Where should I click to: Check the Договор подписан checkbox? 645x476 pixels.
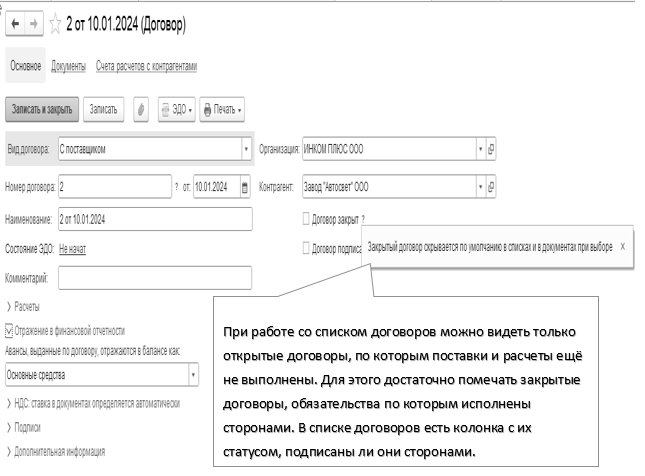tap(306, 248)
